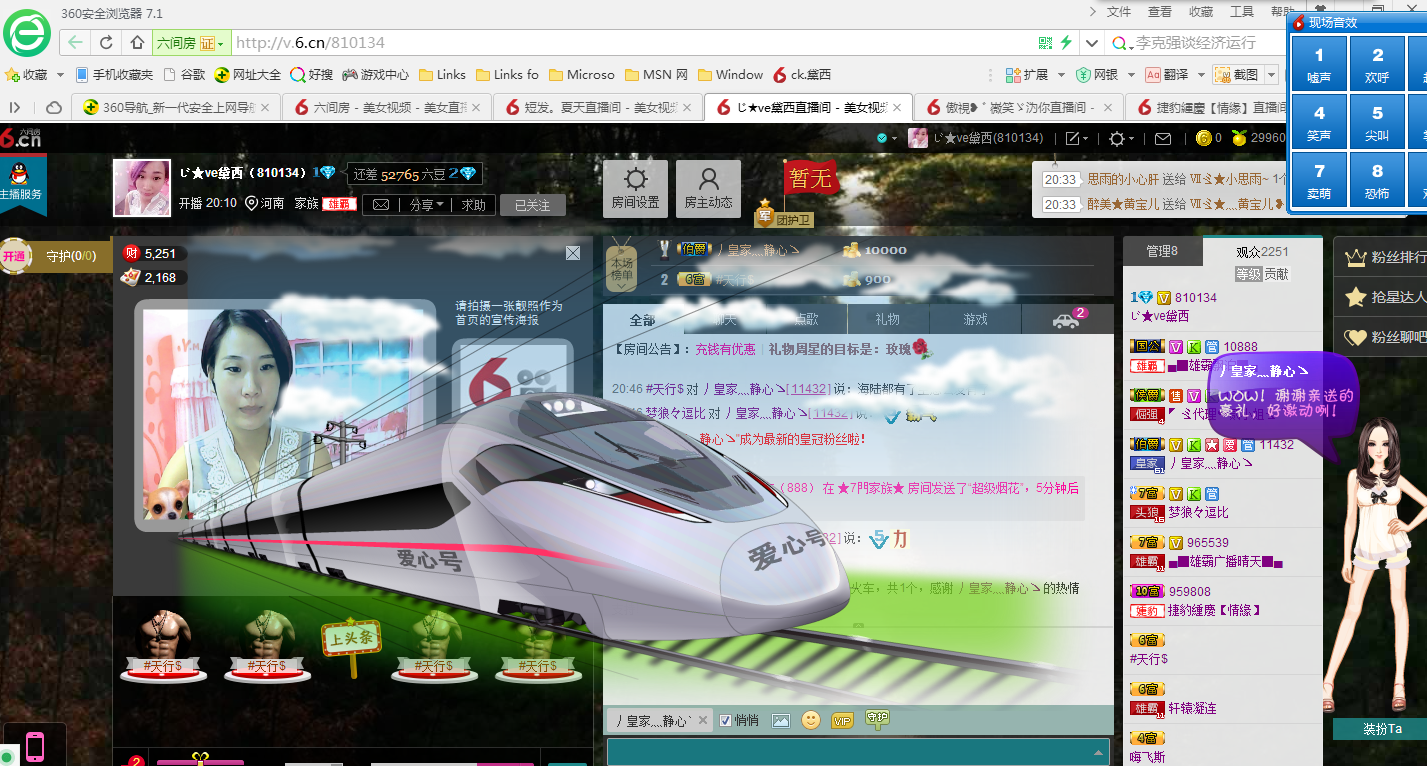Open the 工具 browser menu

[1242, 12]
